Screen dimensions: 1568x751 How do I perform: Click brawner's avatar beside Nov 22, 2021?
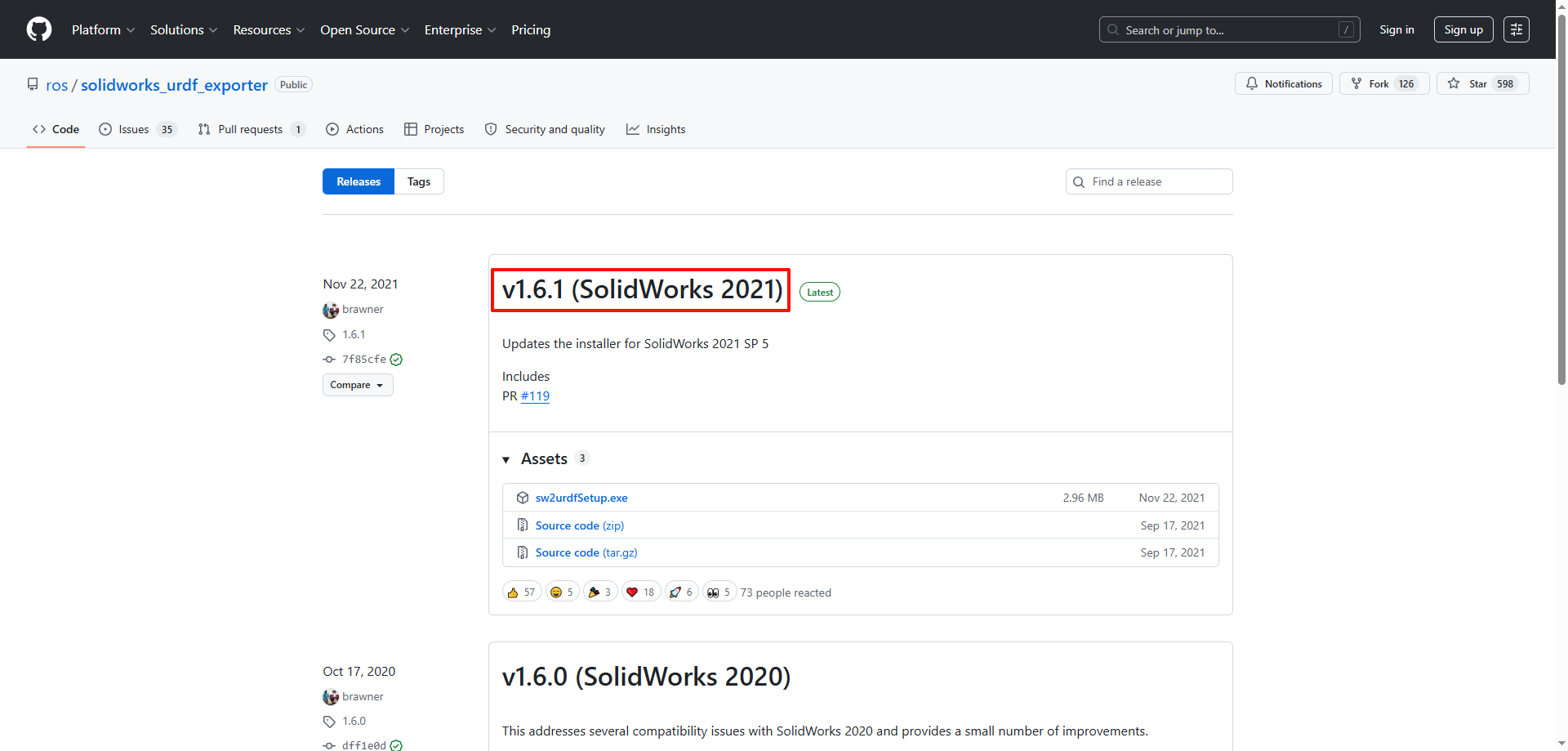pyautogui.click(x=331, y=310)
